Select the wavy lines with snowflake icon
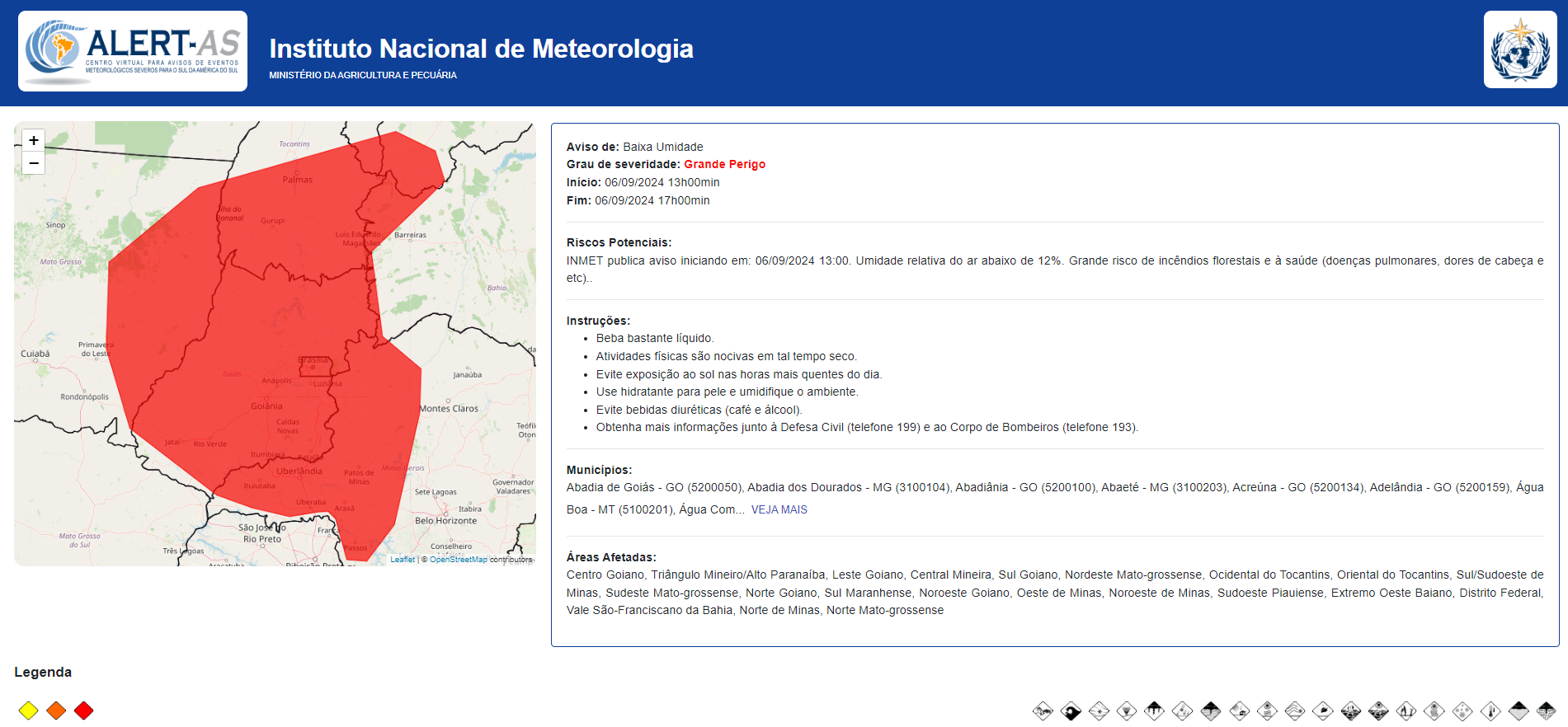 point(1295,711)
